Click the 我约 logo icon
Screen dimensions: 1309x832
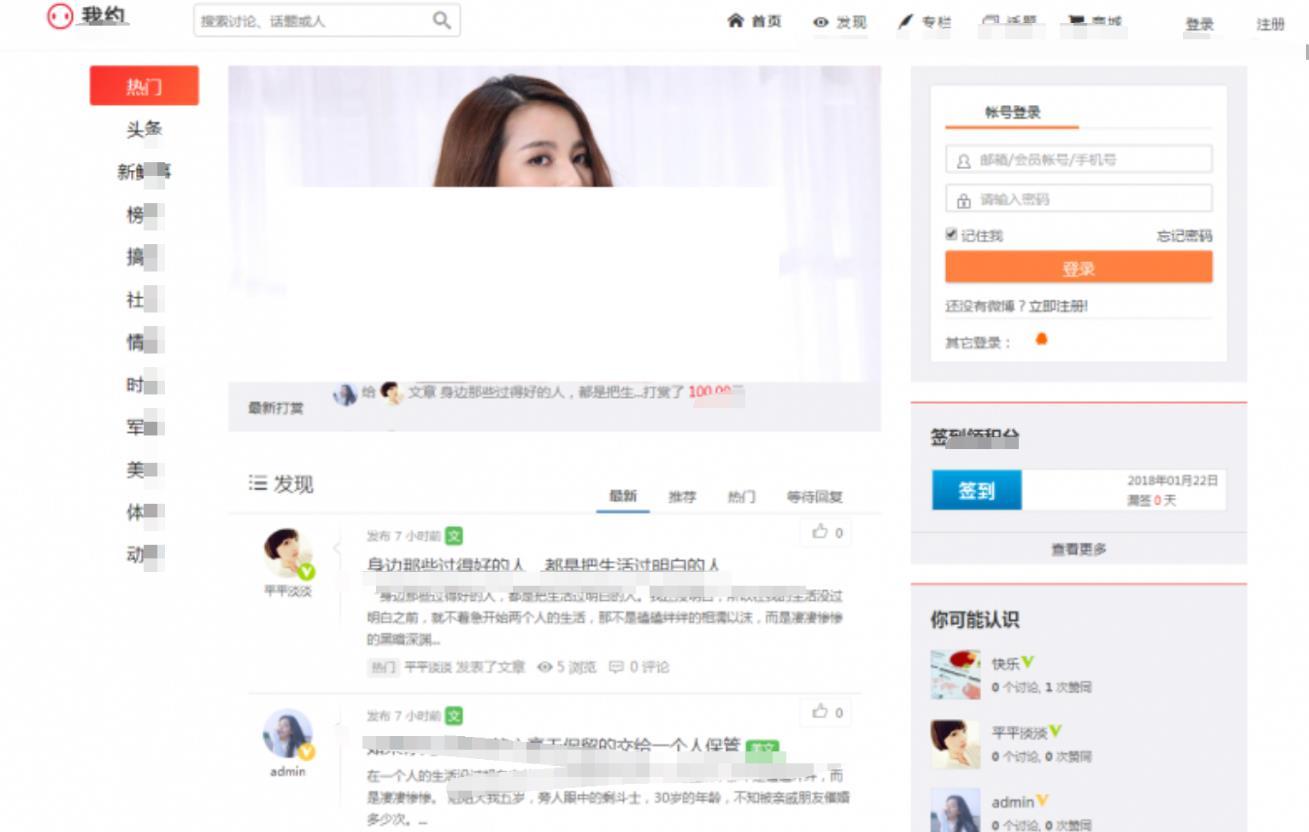point(62,16)
